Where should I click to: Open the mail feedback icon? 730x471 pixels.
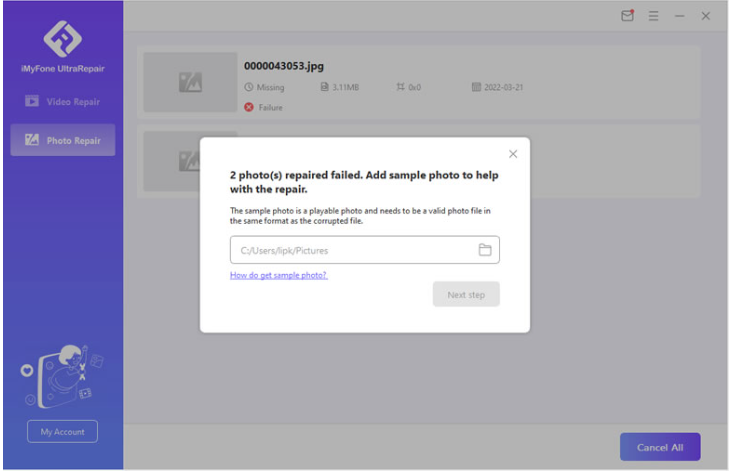(x=627, y=16)
